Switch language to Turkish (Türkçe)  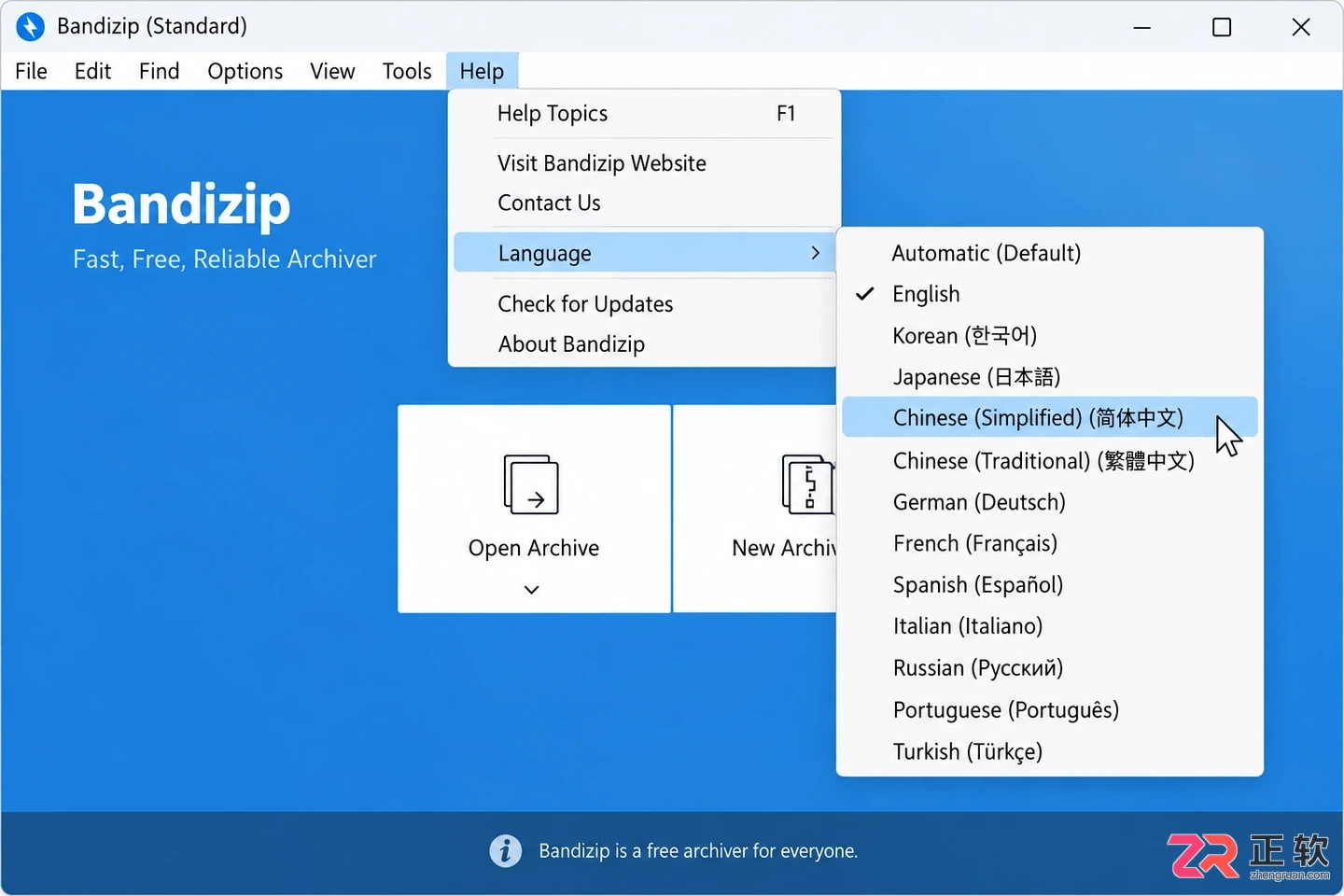[x=1050, y=751]
